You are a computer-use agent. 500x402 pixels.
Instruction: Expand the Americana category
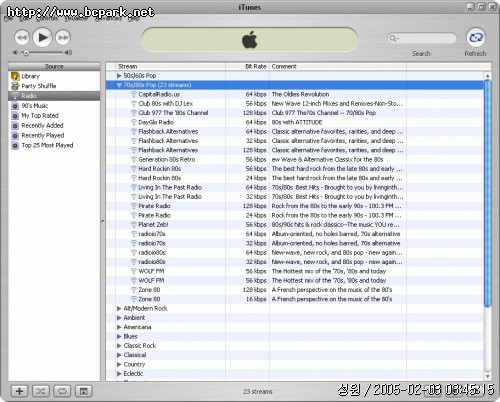119,327
